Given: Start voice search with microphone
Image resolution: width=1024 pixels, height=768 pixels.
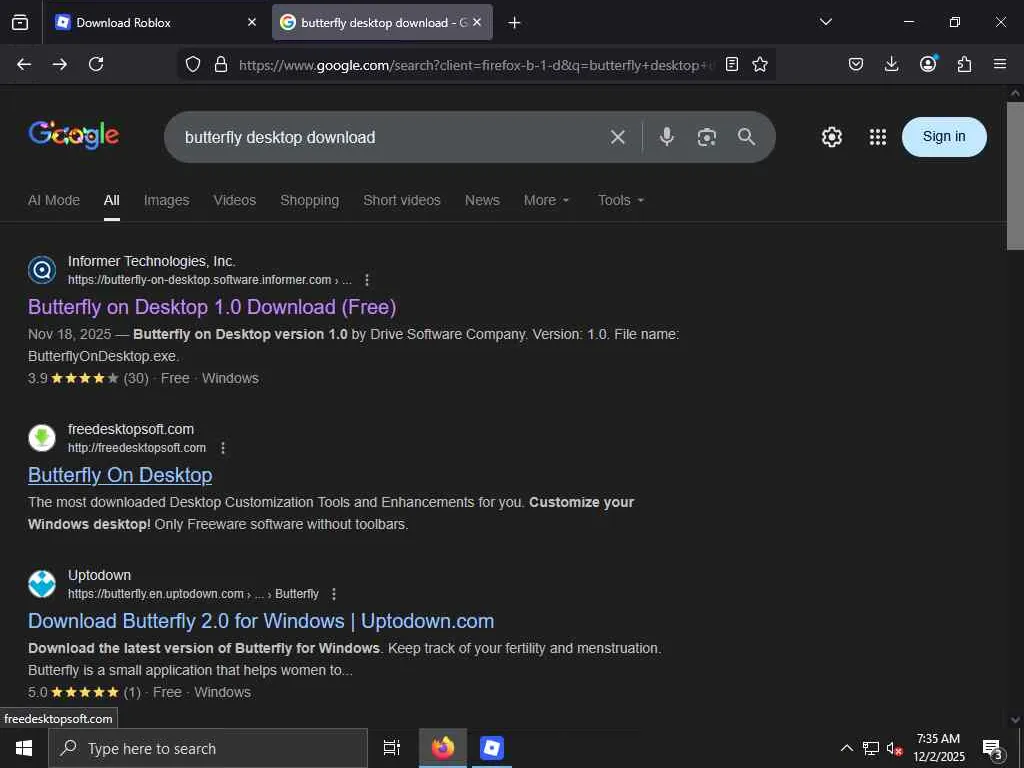Looking at the screenshot, I should coord(667,137).
